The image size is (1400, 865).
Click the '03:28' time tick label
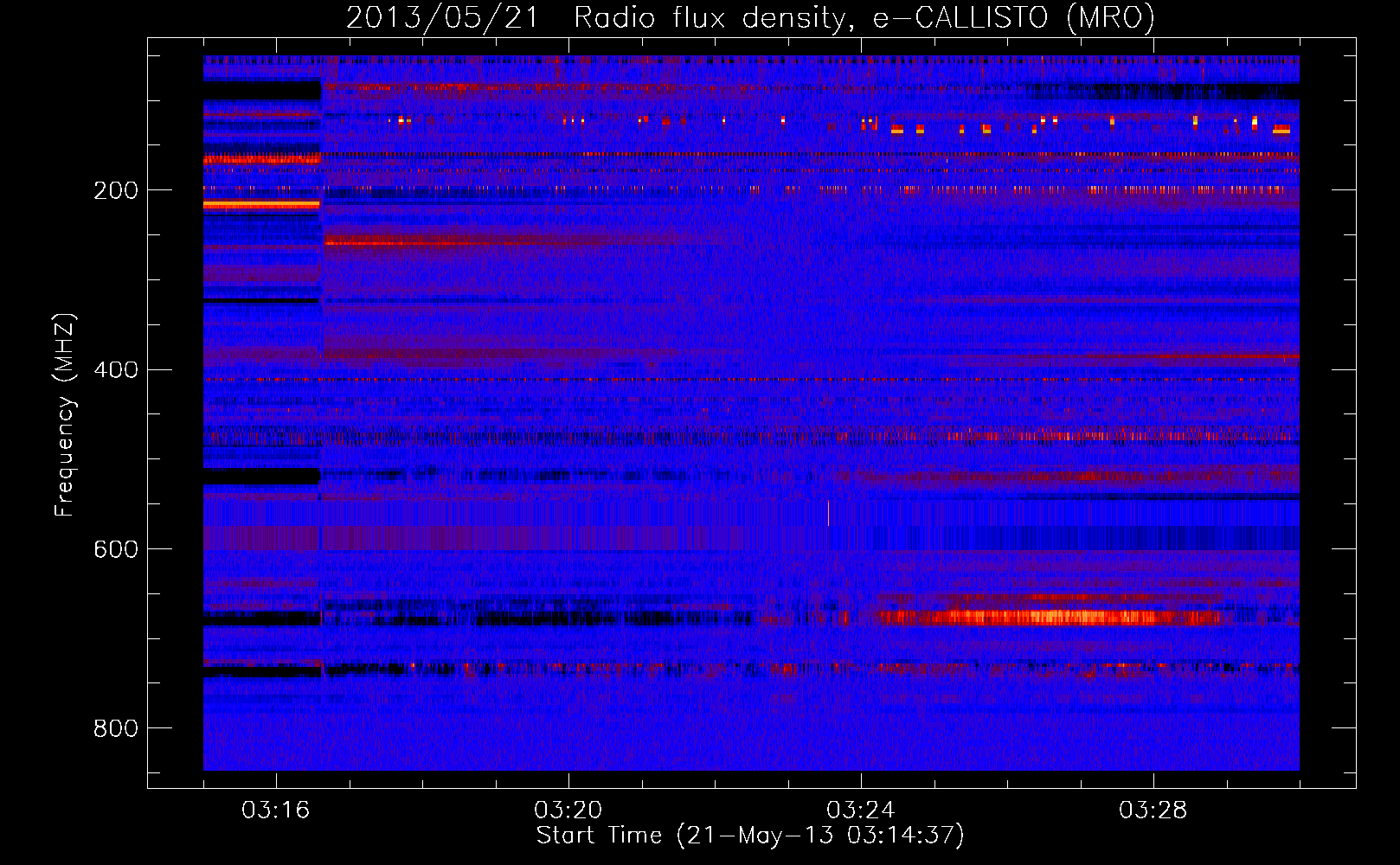click(1153, 811)
